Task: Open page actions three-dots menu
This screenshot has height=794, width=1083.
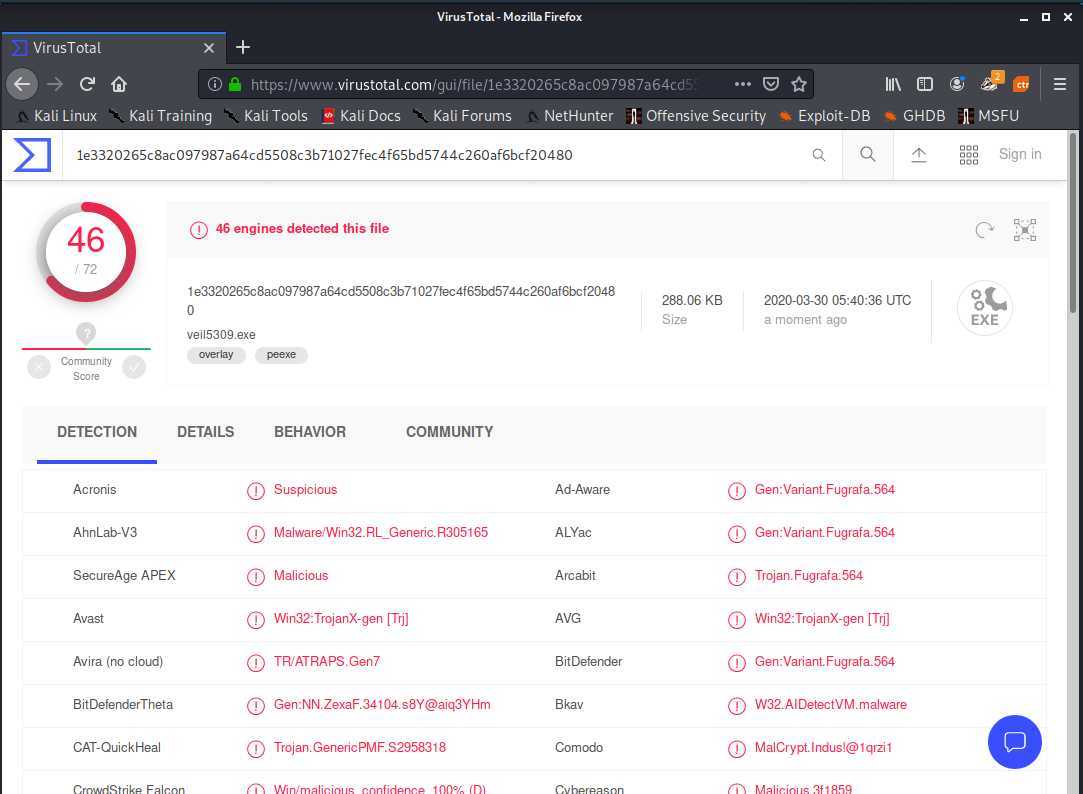Action: coord(742,84)
